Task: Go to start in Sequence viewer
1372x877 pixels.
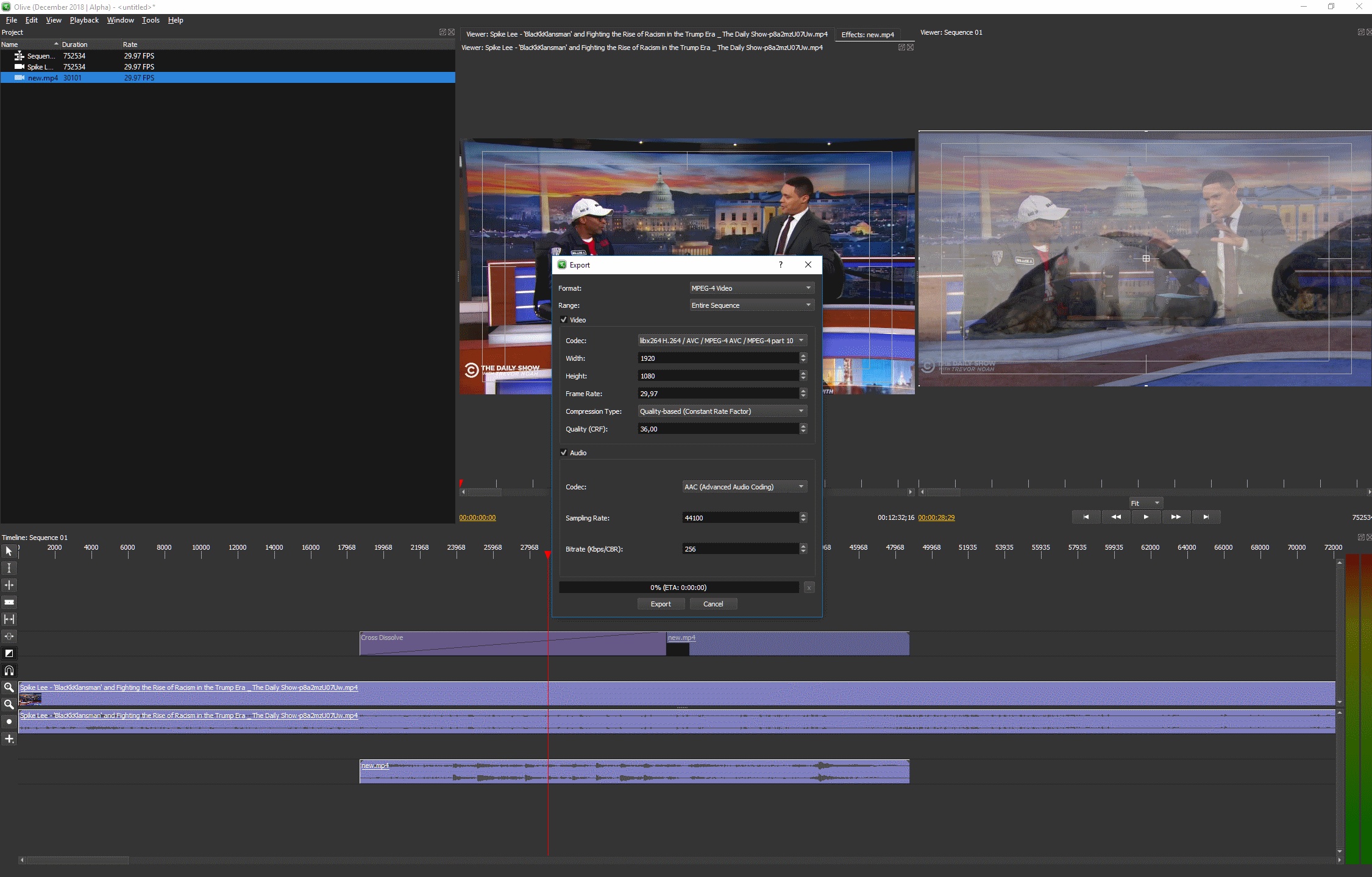Action: click(1086, 517)
